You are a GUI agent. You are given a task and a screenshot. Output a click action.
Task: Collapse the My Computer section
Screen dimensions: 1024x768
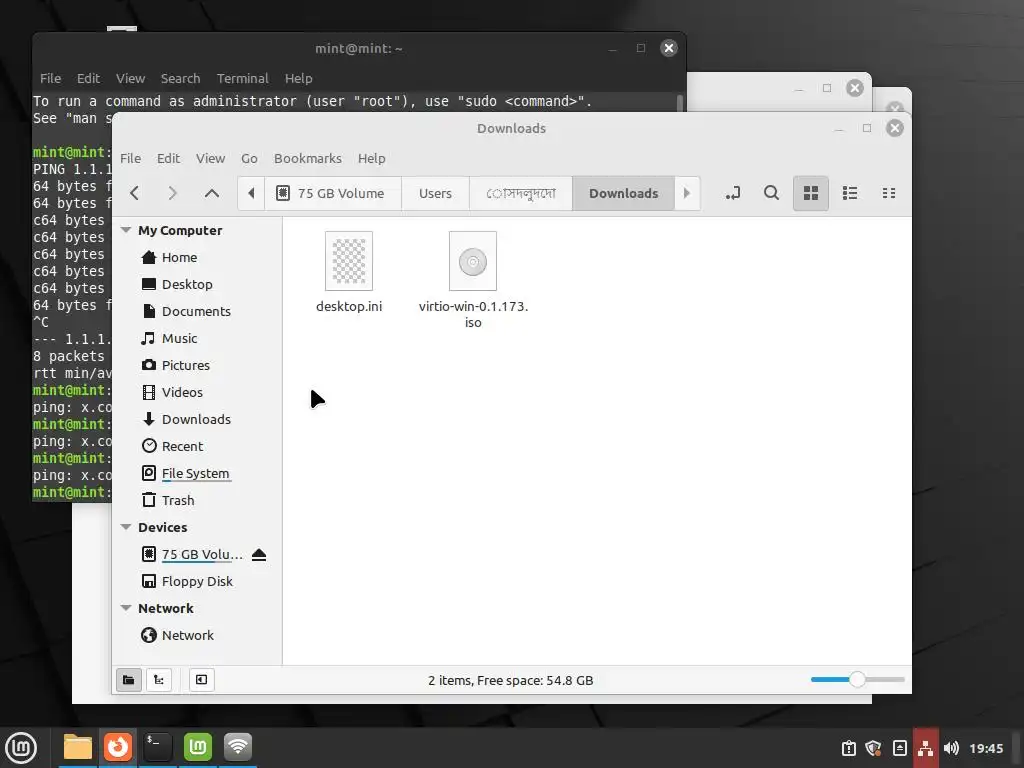tap(126, 230)
